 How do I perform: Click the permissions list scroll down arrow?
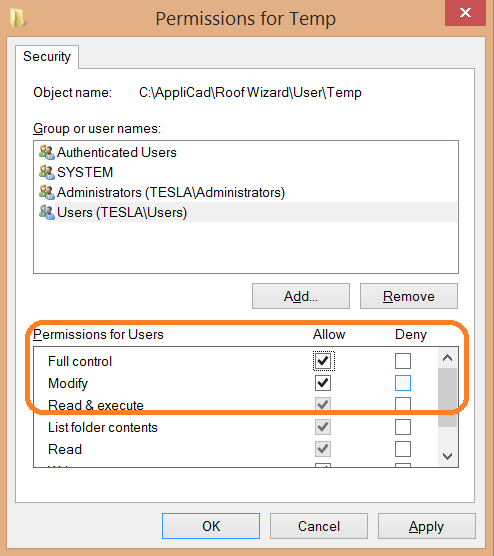[448, 456]
